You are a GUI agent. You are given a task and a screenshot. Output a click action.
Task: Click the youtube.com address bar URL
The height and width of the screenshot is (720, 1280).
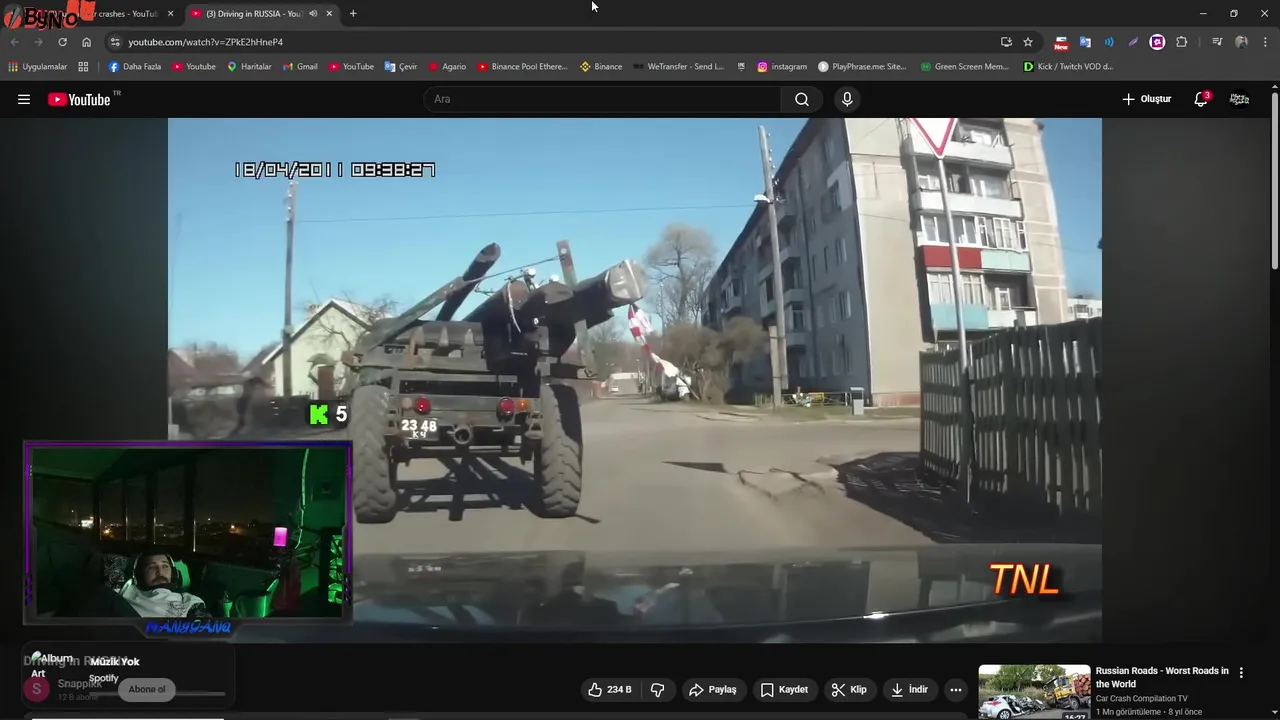click(205, 42)
